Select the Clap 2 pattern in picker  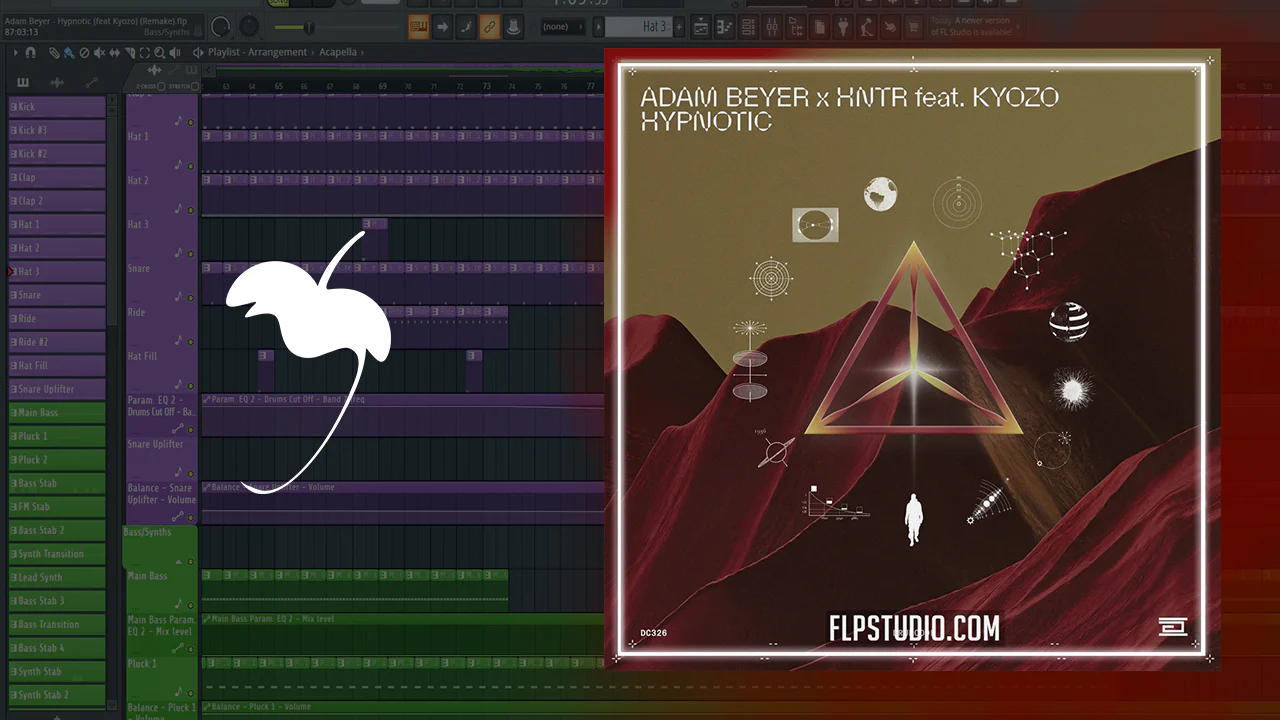pos(57,201)
